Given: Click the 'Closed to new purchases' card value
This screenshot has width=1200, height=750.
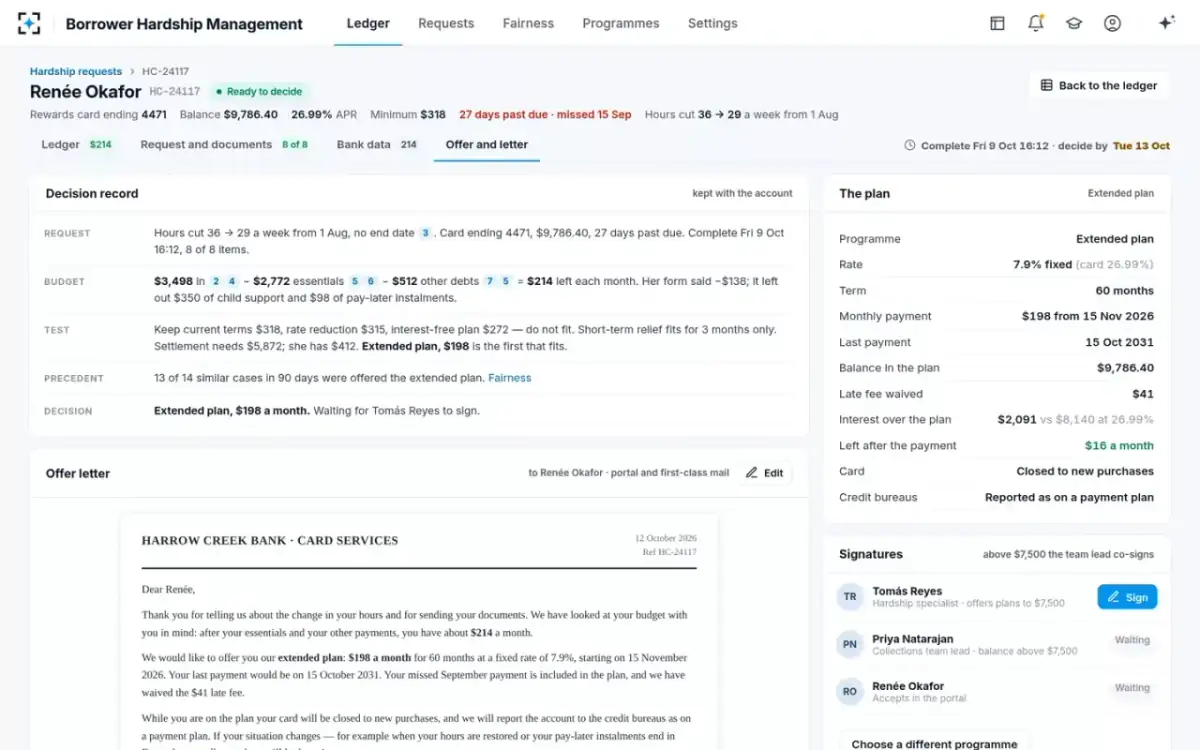Looking at the screenshot, I should point(1085,472).
